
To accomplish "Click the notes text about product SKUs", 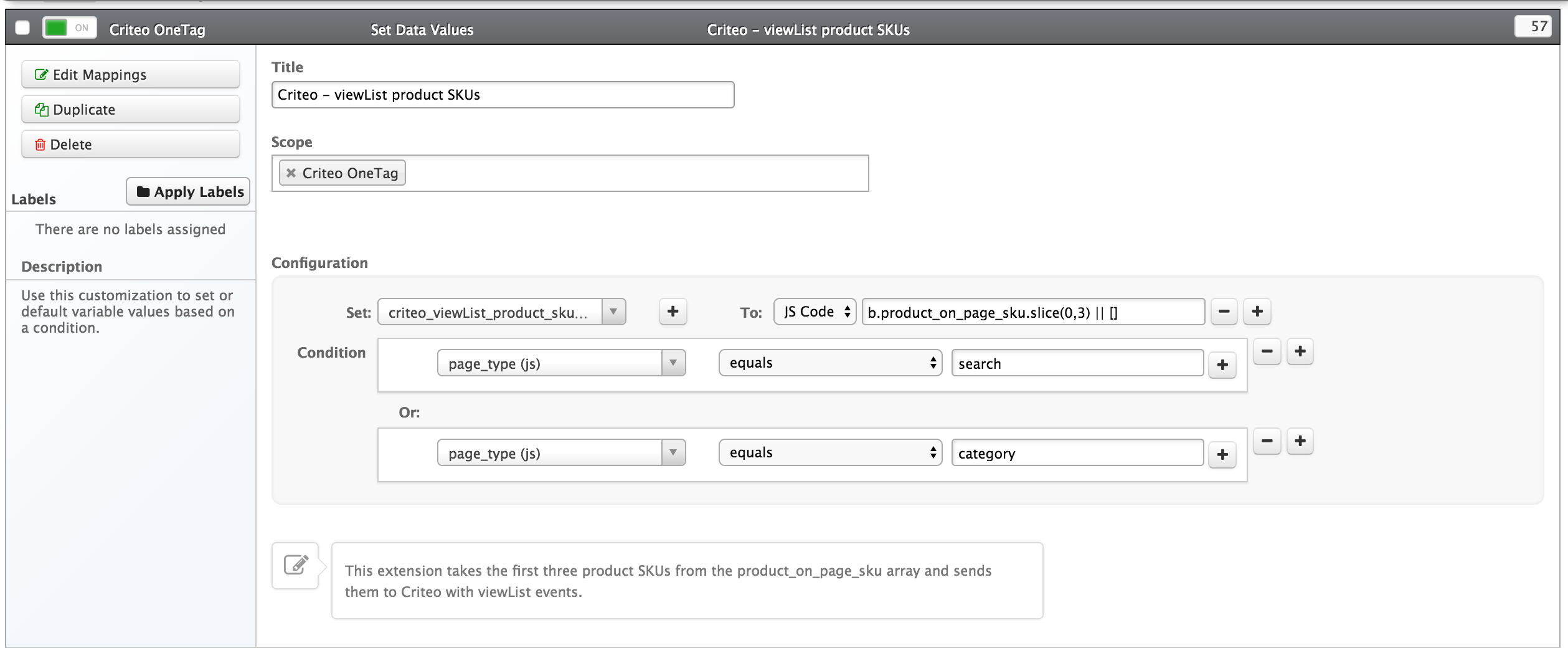I will pos(668,581).
